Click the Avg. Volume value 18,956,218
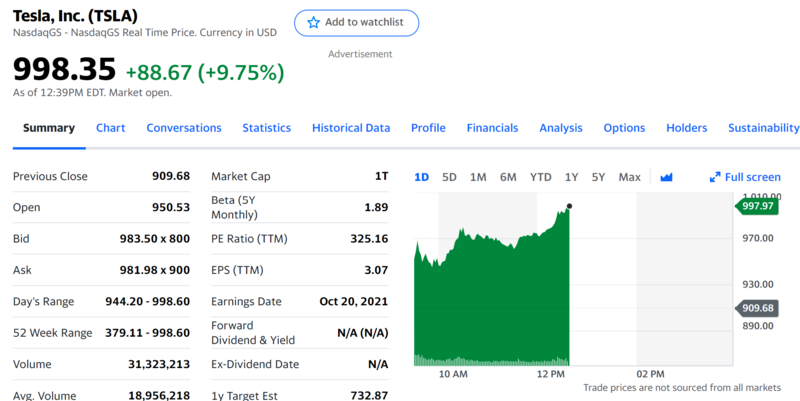800x401 pixels. pyautogui.click(x=159, y=395)
